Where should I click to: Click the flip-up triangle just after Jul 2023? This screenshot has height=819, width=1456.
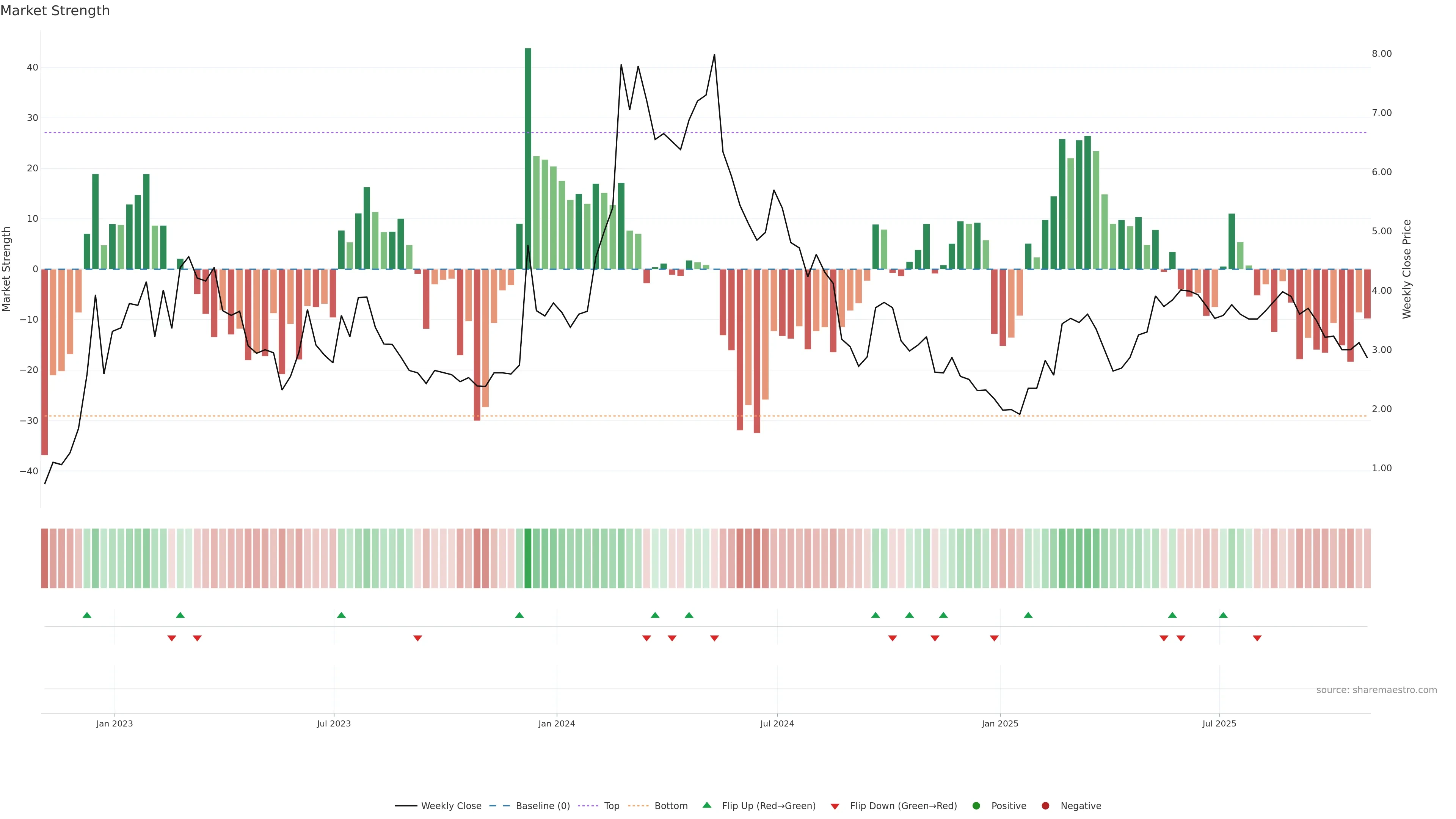tap(341, 615)
